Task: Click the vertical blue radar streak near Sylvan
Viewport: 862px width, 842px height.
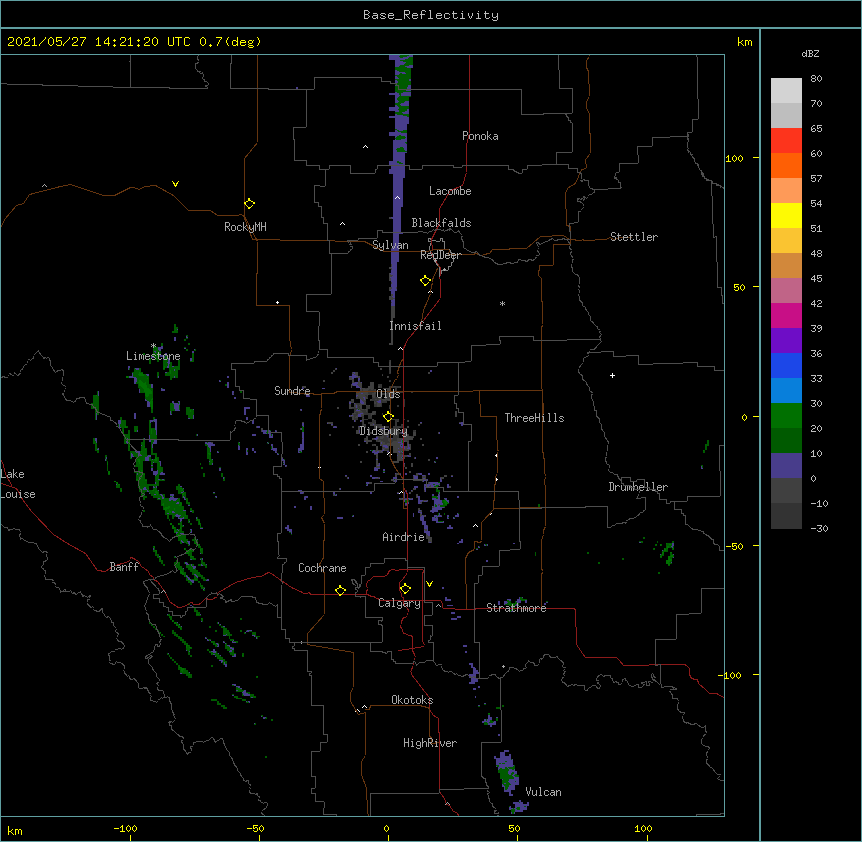Action: point(399,181)
